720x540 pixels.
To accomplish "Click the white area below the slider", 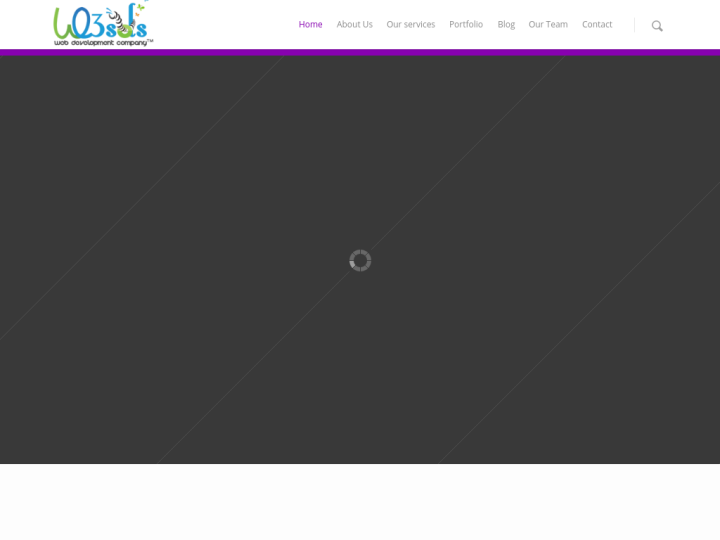I will tap(360, 502).
